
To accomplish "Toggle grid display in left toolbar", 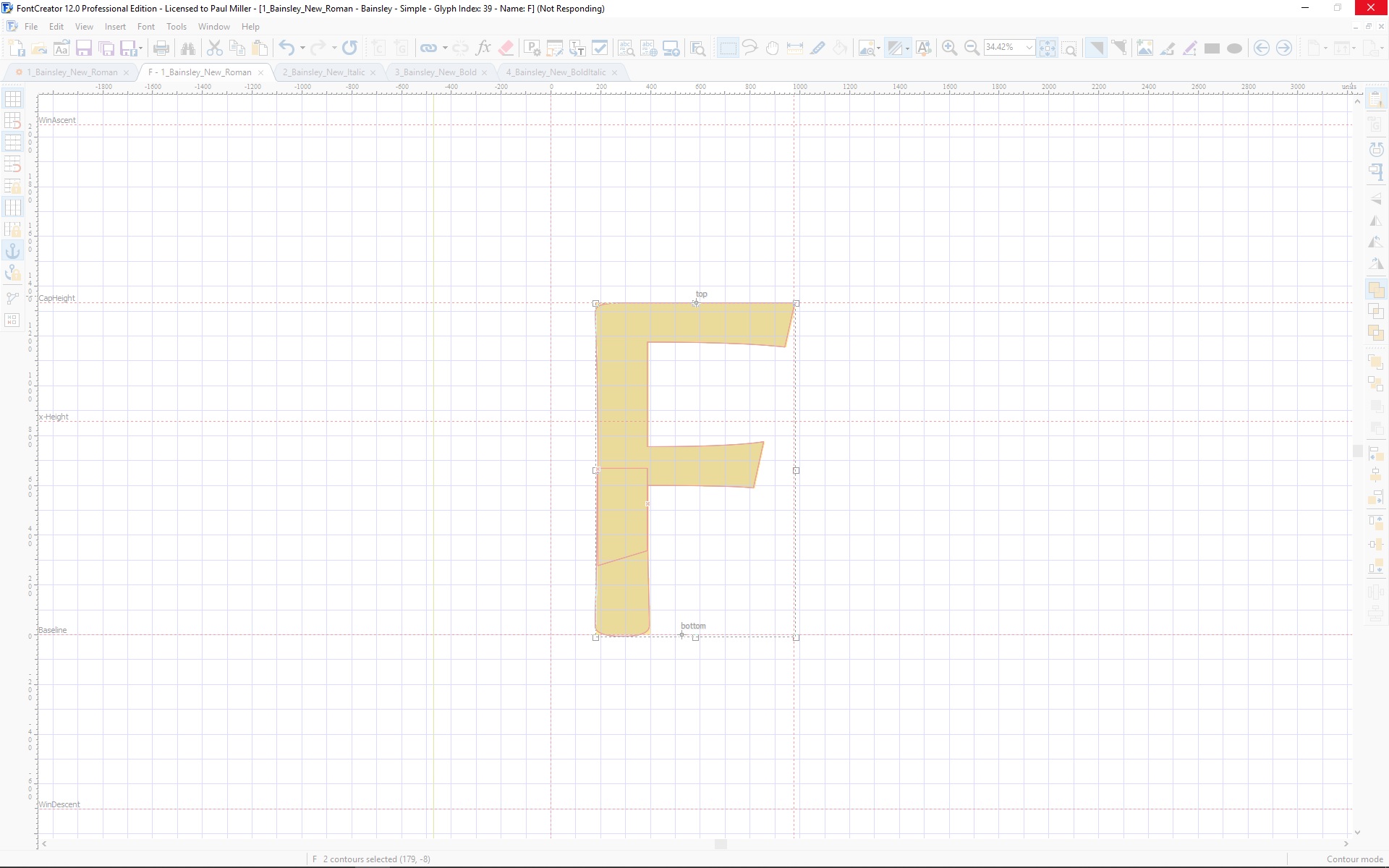I will pos(12,99).
